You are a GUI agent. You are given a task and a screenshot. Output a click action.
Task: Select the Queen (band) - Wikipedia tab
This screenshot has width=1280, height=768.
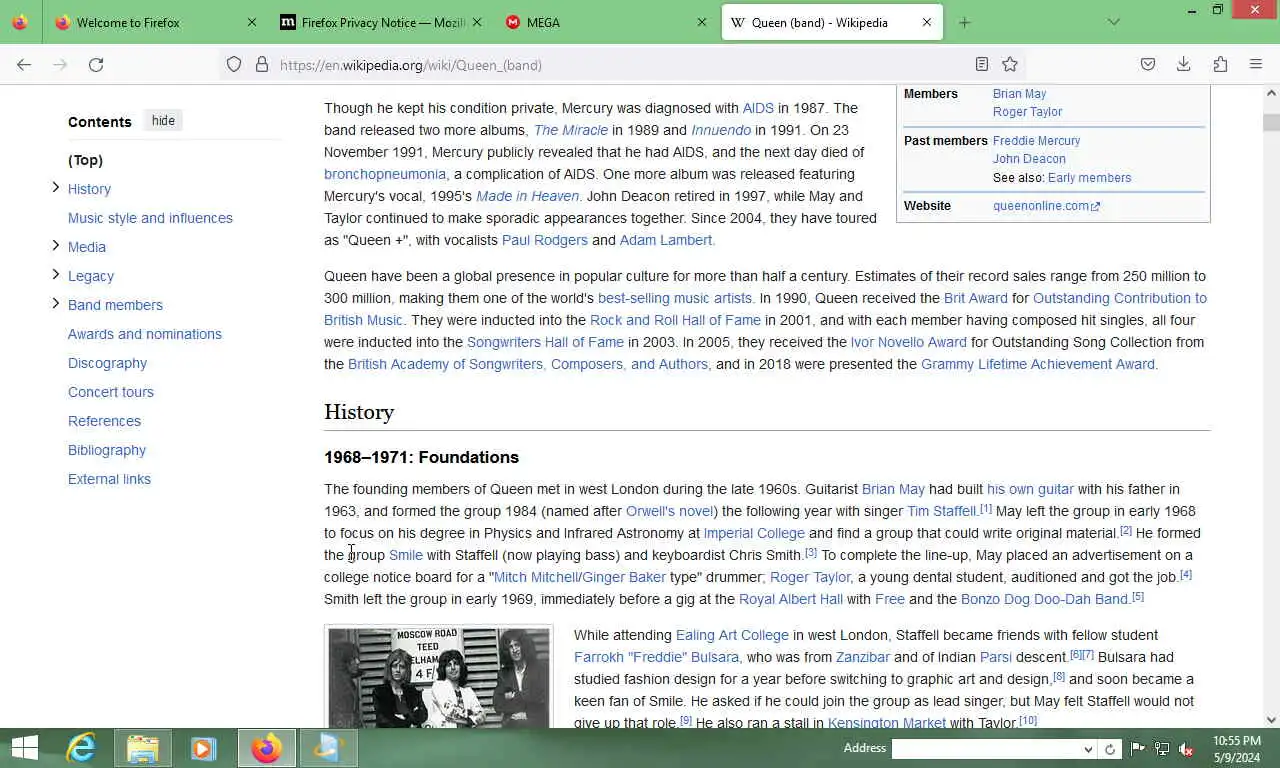pyautogui.click(x=832, y=22)
